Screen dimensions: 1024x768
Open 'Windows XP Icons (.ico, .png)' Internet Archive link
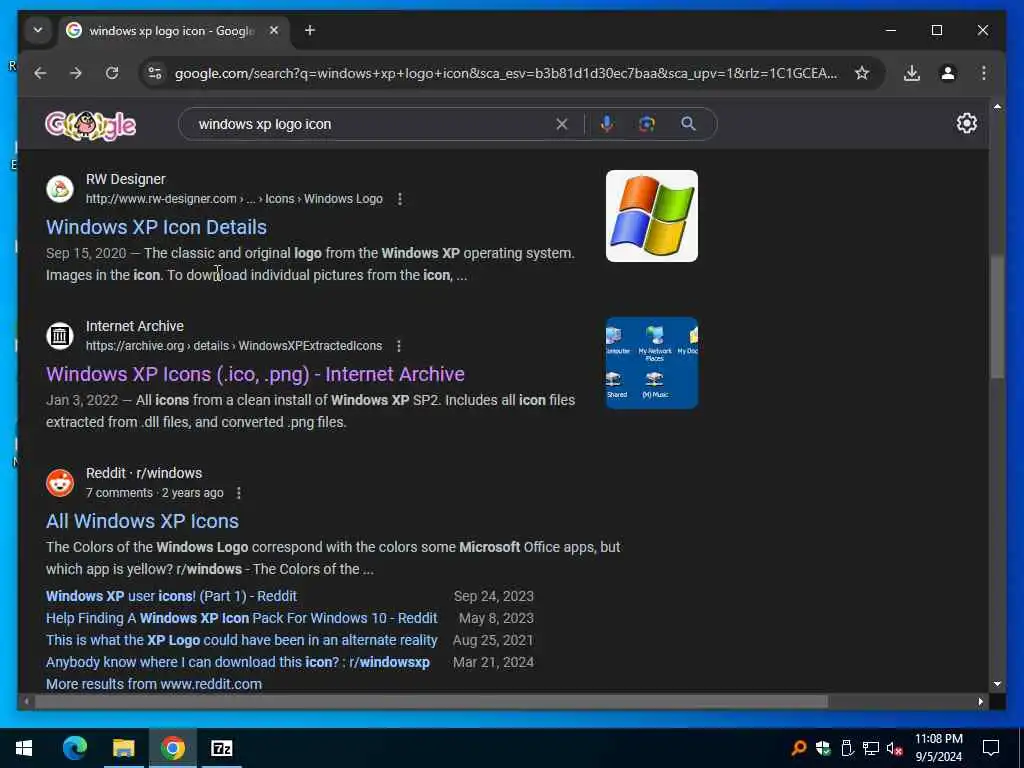click(255, 374)
